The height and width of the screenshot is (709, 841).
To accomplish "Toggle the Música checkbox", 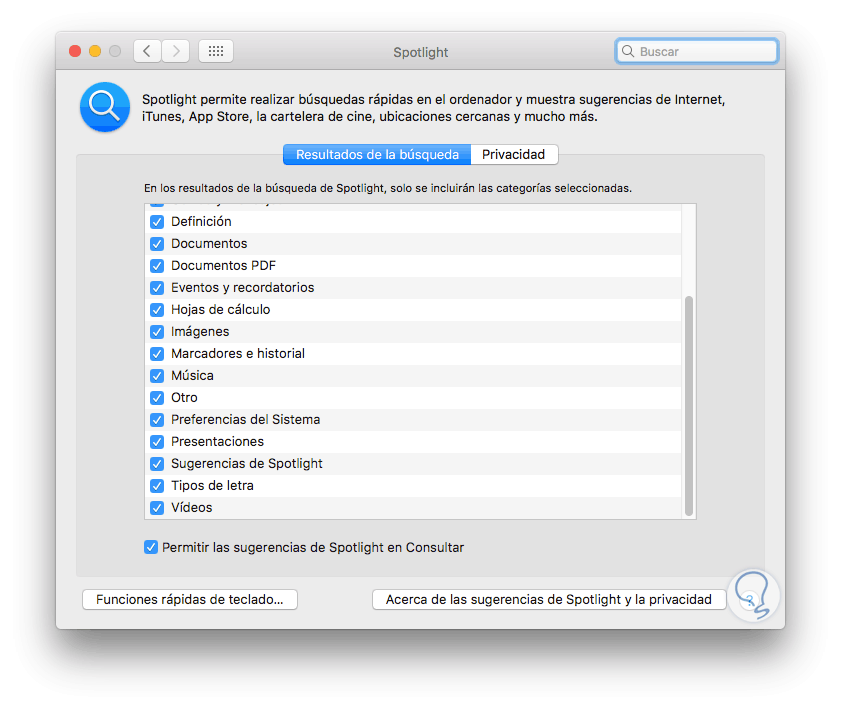I will [157, 375].
